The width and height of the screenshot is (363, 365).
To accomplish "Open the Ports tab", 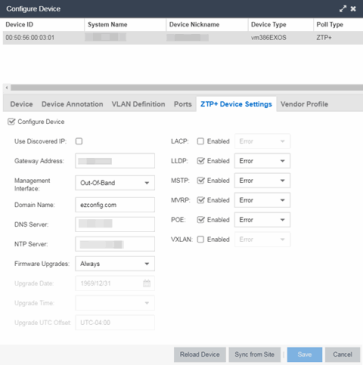I will point(183,104).
